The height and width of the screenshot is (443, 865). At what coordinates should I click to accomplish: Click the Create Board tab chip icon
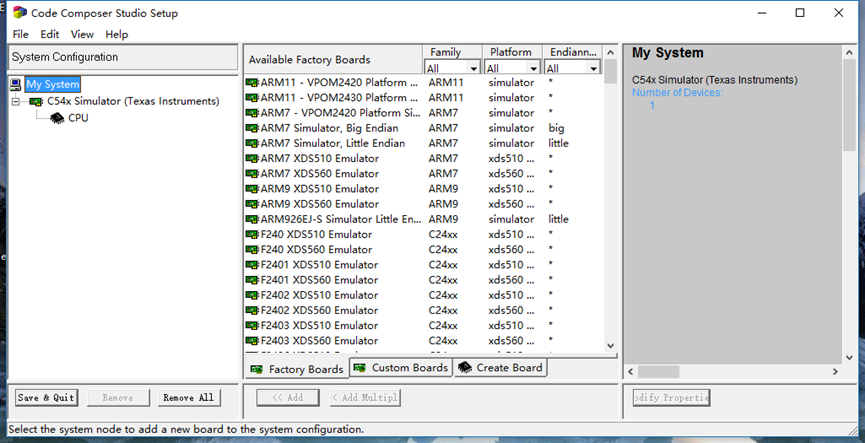tap(465, 367)
